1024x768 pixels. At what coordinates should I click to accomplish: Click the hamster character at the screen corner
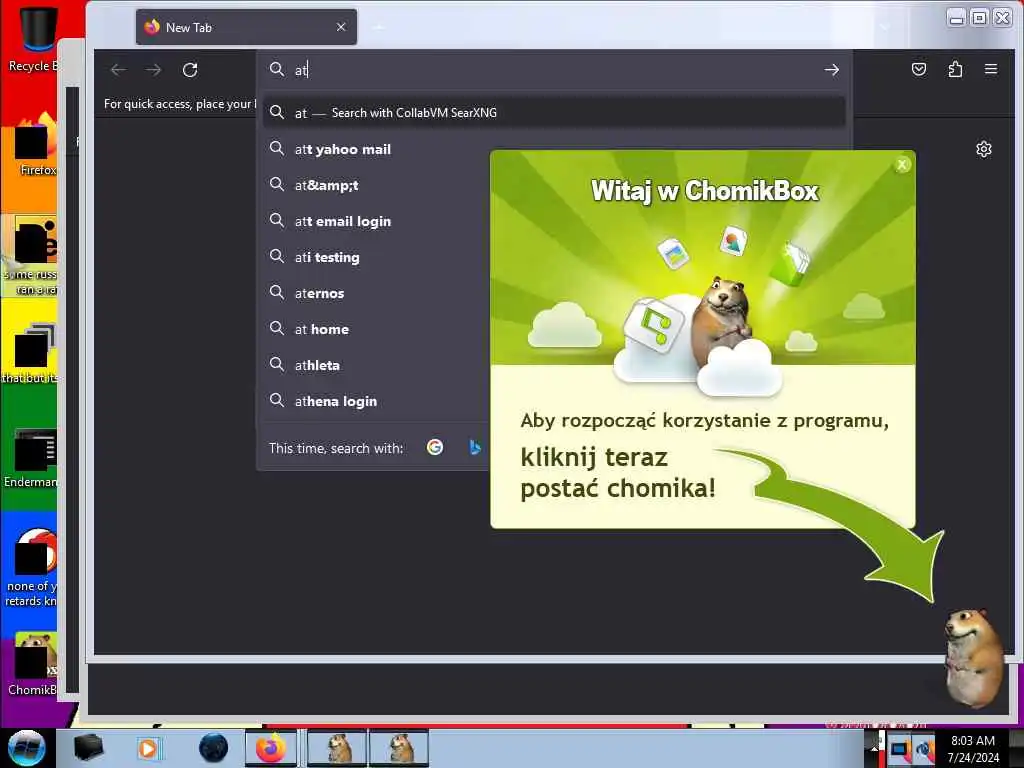[x=973, y=658]
